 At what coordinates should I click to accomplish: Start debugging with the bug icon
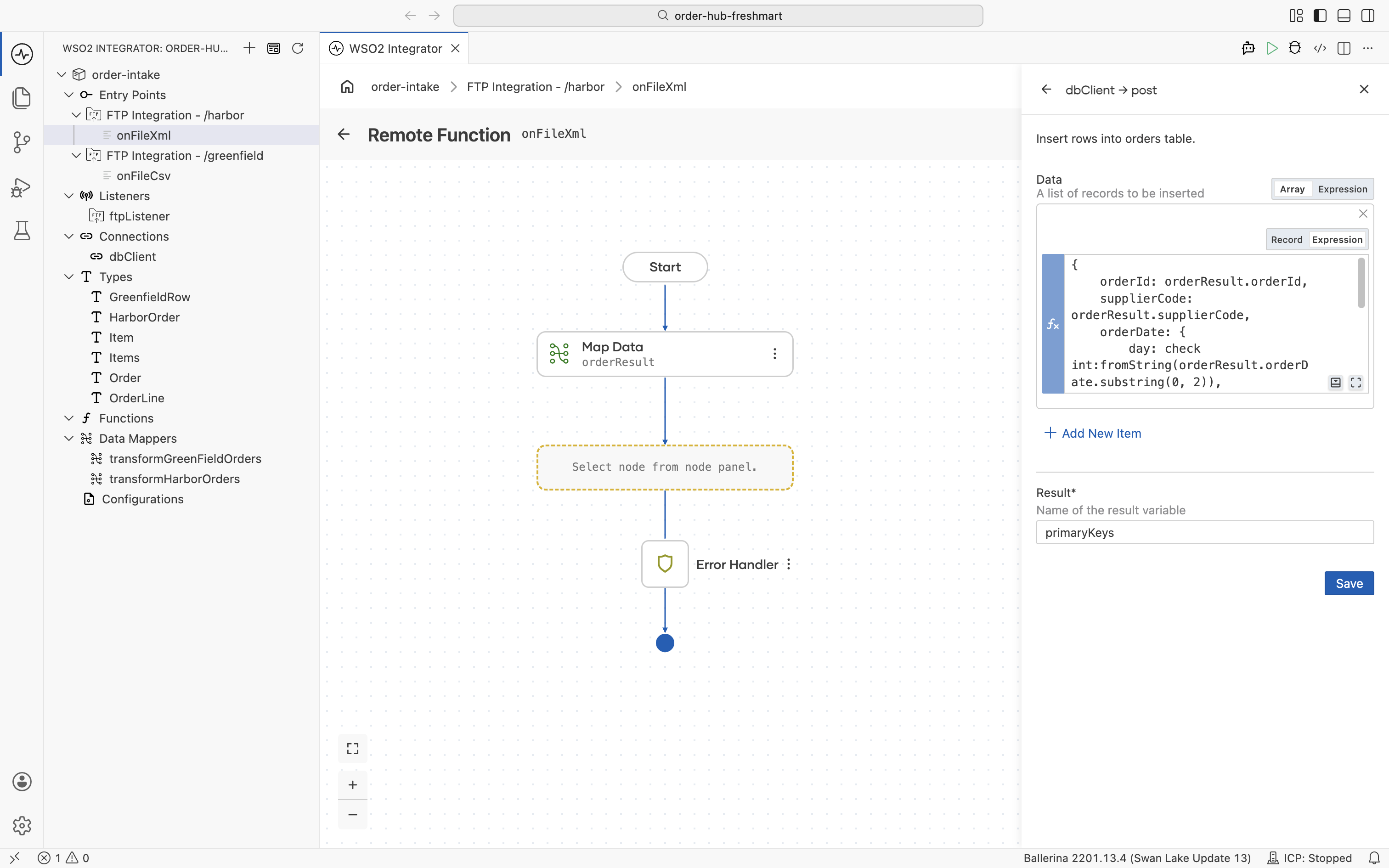pyautogui.click(x=1295, y=48)
